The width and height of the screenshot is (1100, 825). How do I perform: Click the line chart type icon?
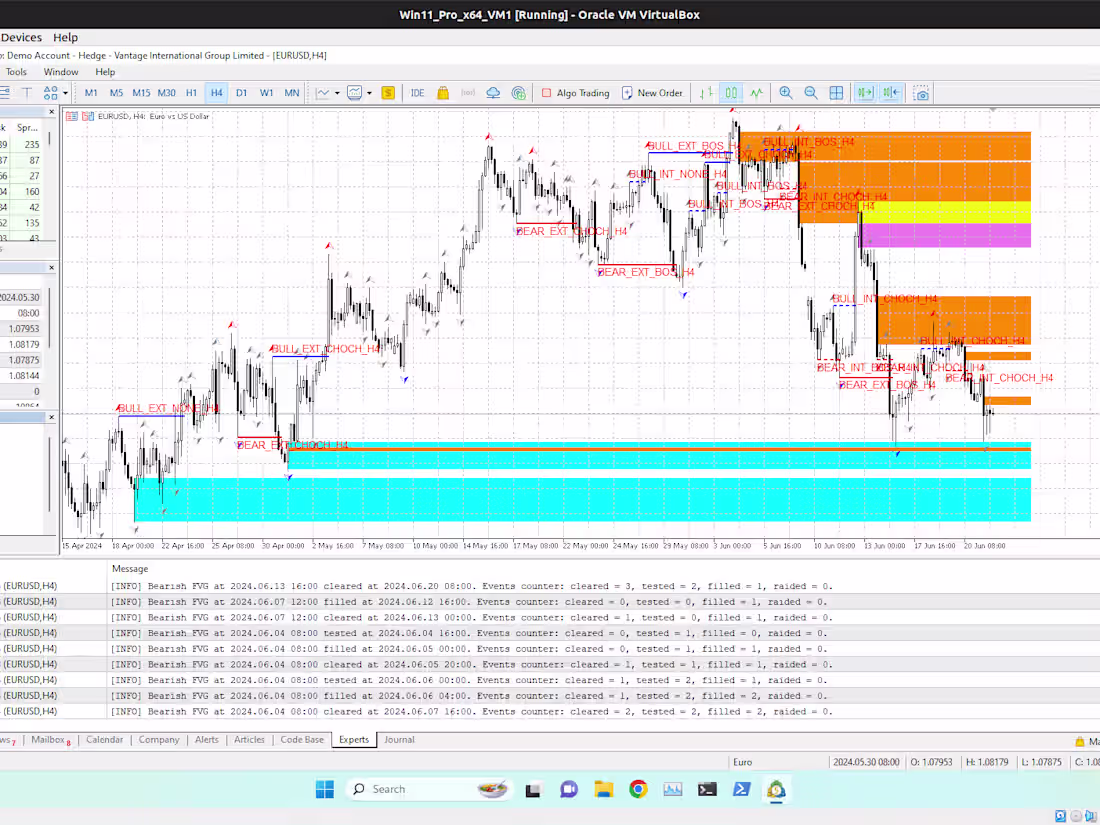tap(755, 92)
